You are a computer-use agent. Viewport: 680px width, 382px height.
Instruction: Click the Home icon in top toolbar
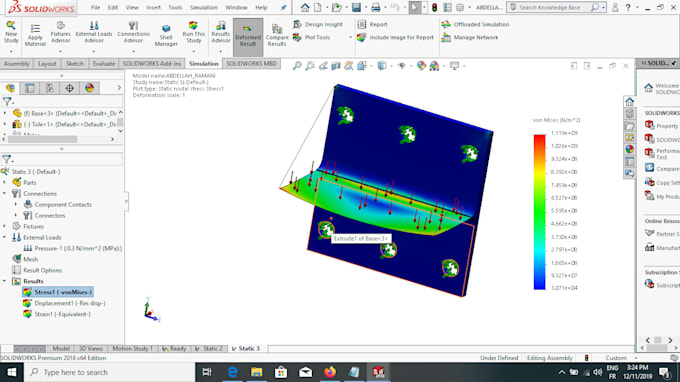pyautogui.click(x=305, y=7)
